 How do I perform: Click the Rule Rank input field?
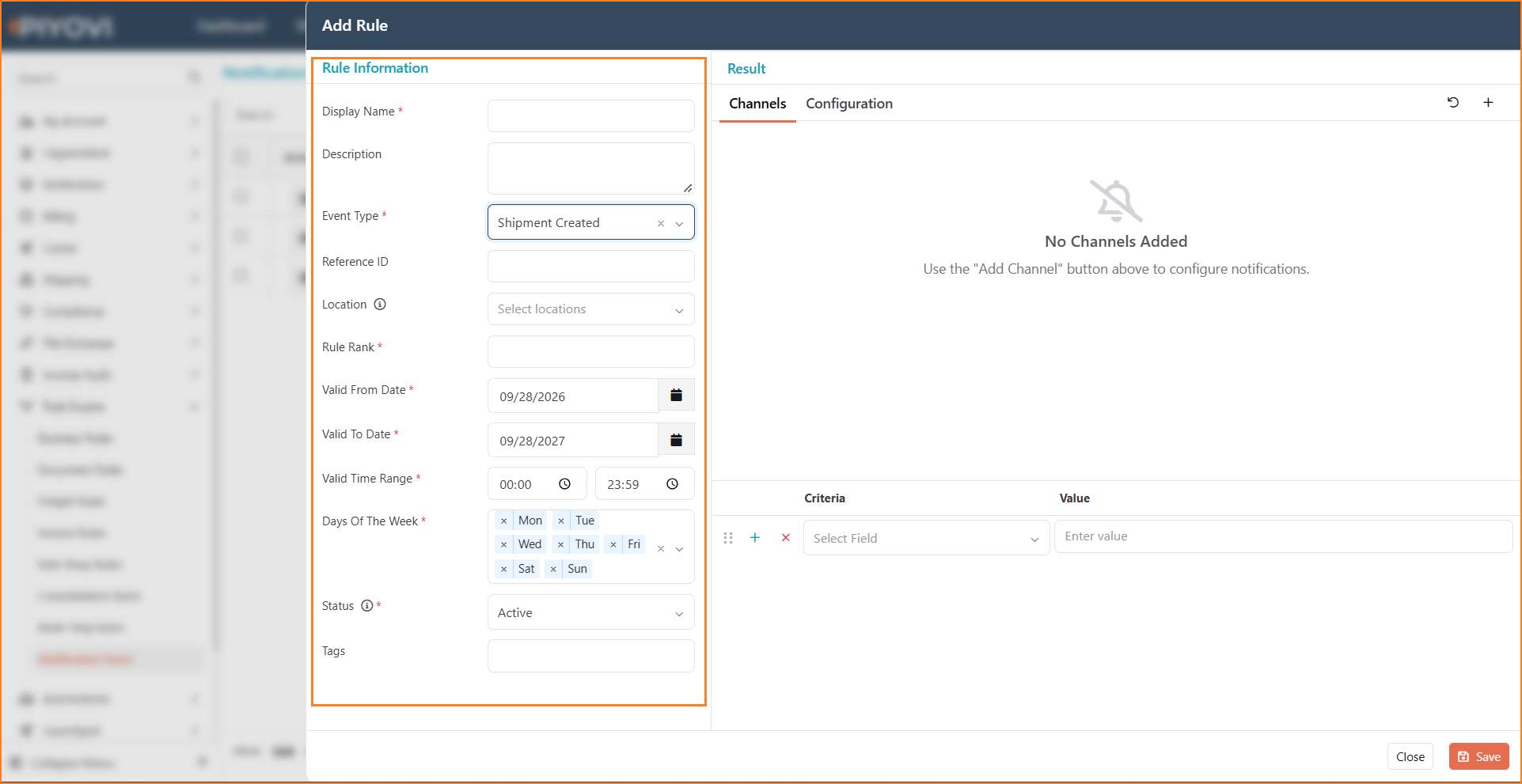click(x=591, y=351)
